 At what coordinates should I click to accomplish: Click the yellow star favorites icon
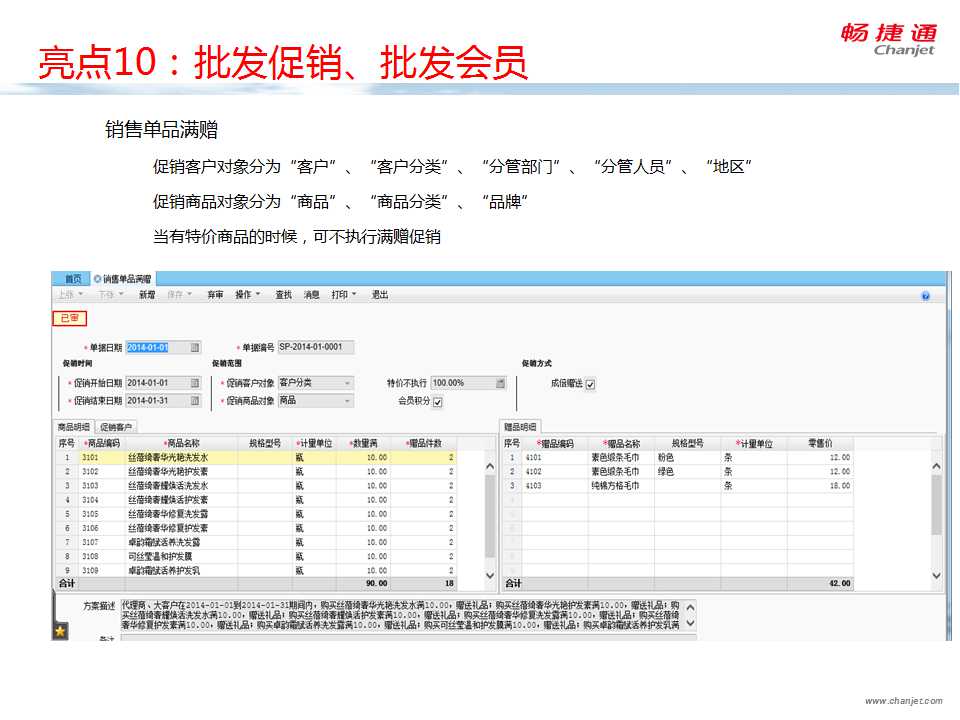pos(60,631)
